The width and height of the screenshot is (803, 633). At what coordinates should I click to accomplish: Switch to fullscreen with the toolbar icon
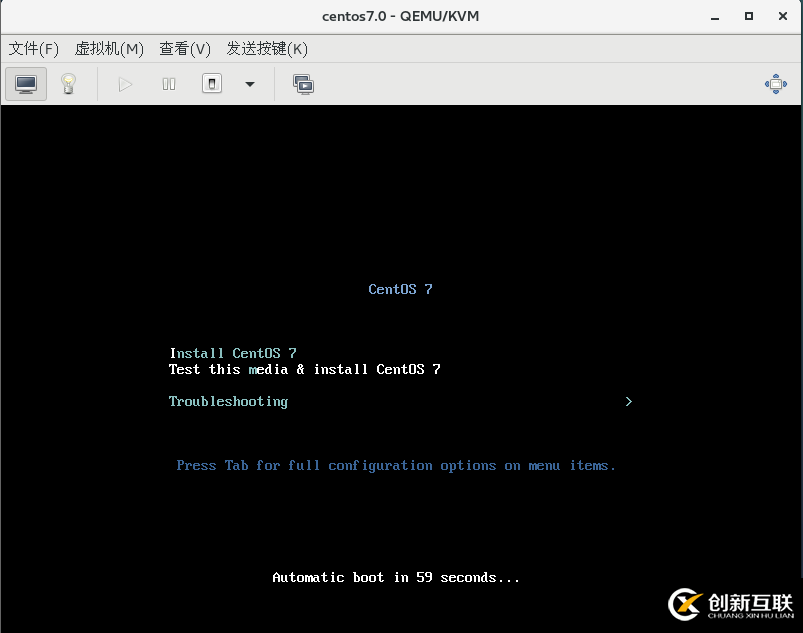[x=776, y=84]
